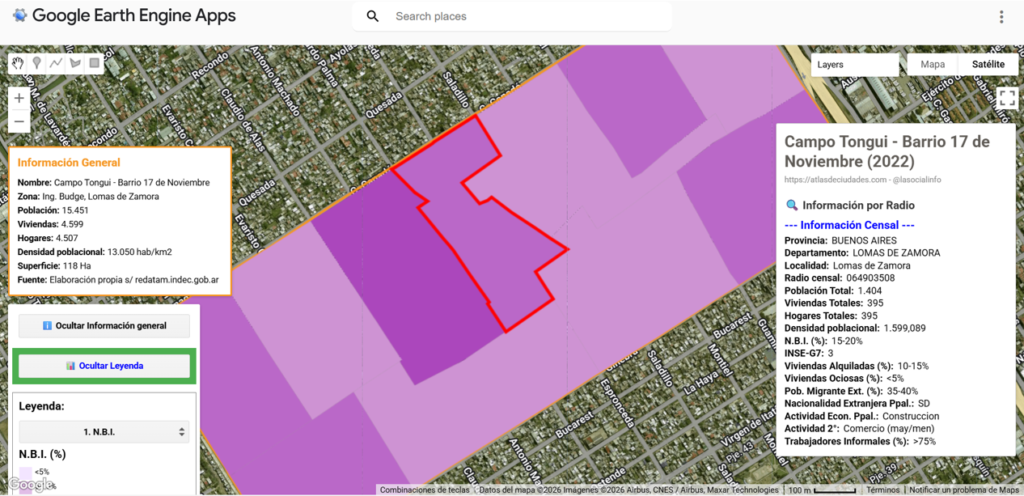
Task: Open the 1. N.B.I. legend selector
Action: [105, 432]
